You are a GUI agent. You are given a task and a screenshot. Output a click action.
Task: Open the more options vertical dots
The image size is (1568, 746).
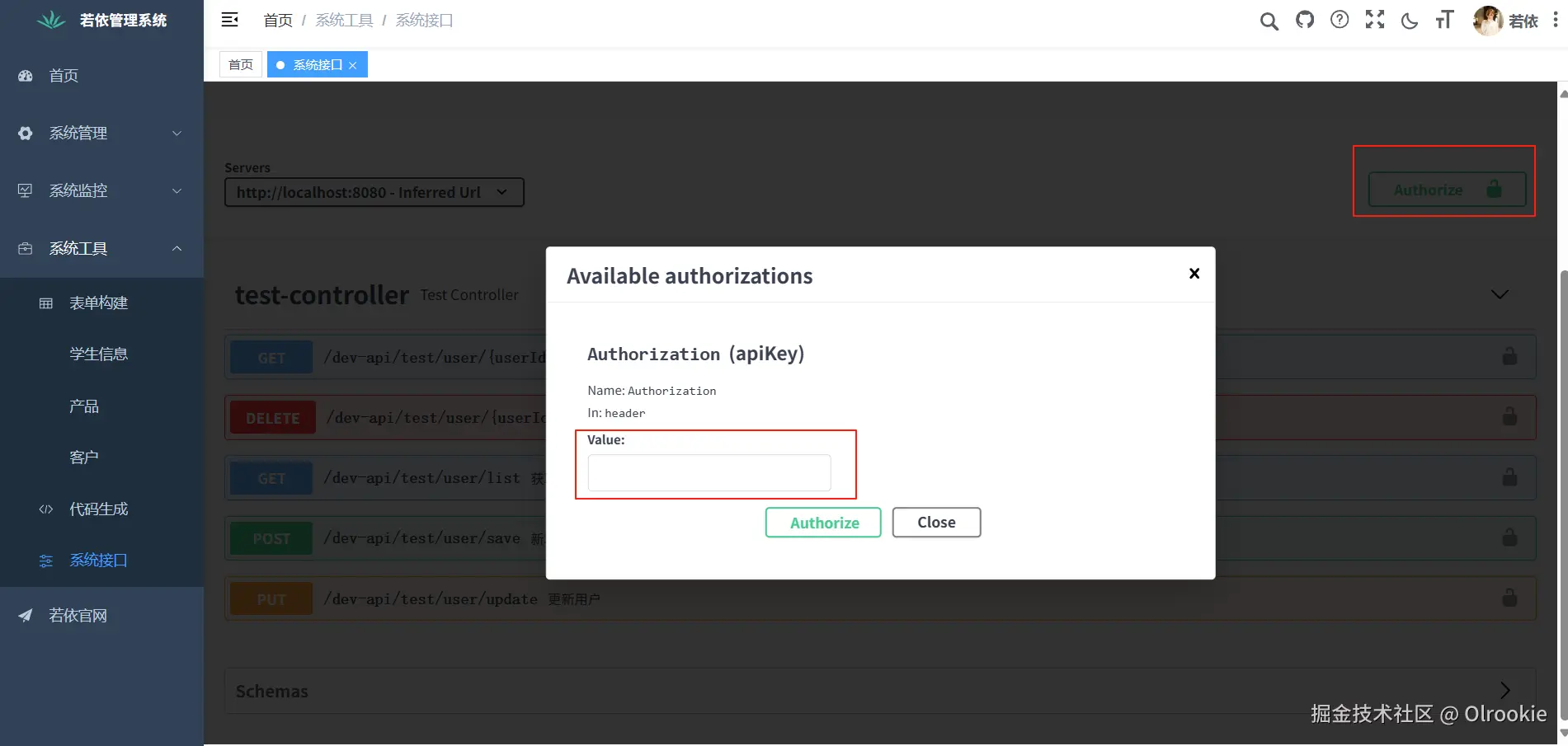(1556, 20)
